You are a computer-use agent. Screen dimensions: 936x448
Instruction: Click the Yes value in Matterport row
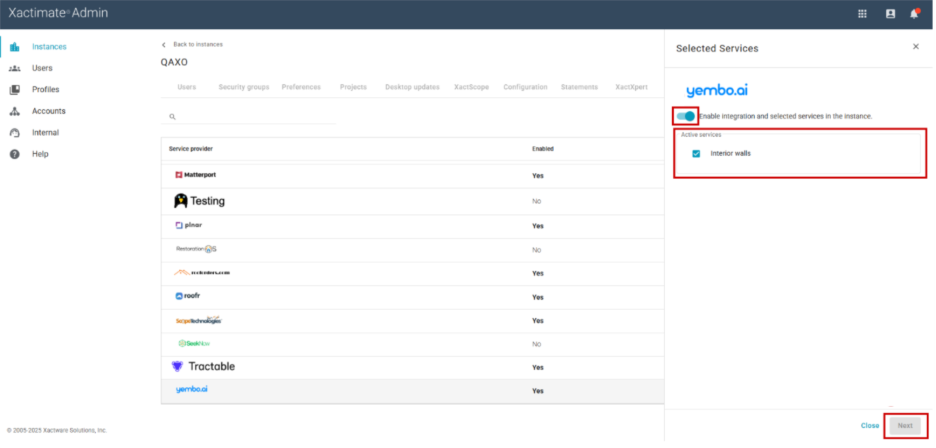(538, 176)
